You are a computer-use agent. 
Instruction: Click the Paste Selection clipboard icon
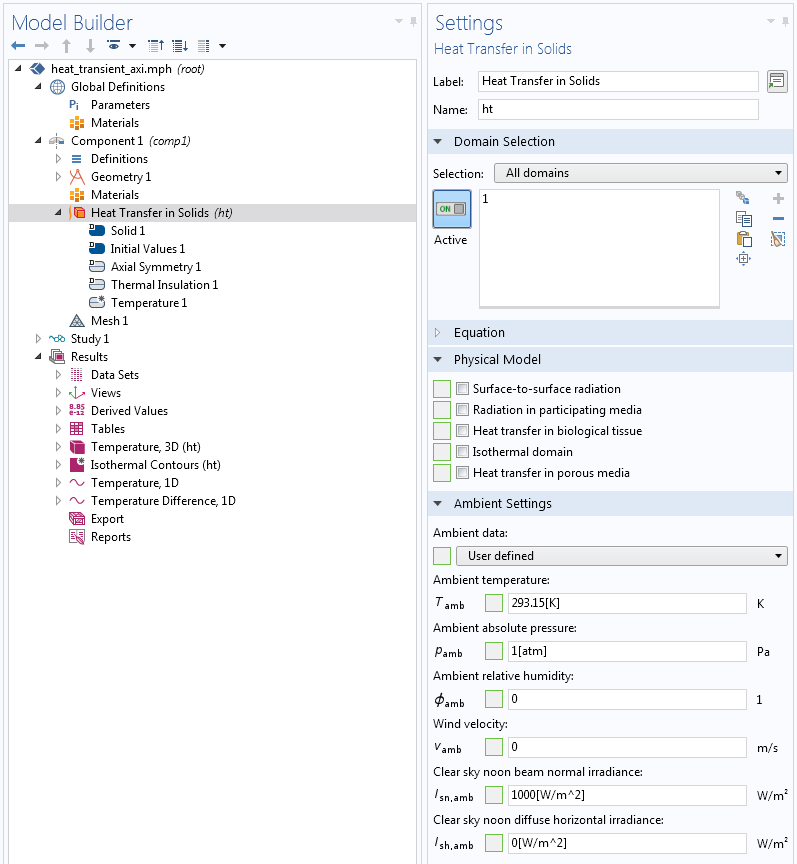pyautogui.click(x=743, y=239)
